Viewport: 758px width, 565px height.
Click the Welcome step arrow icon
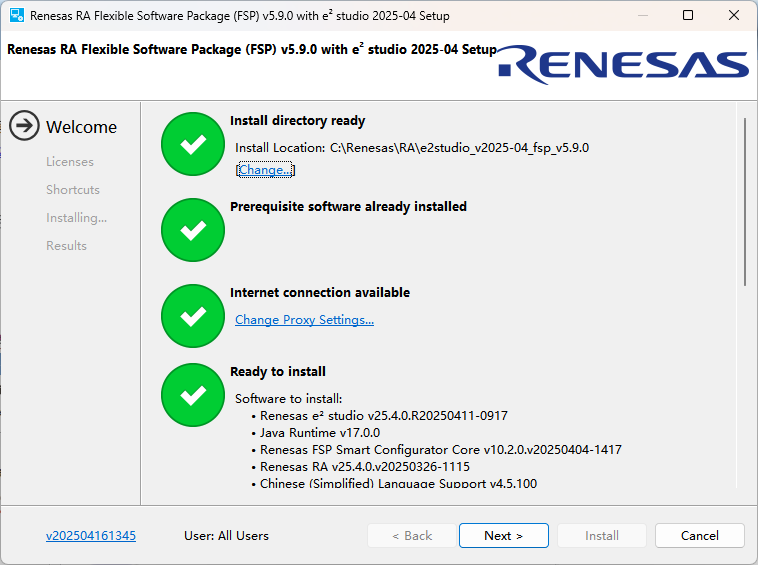24,126
